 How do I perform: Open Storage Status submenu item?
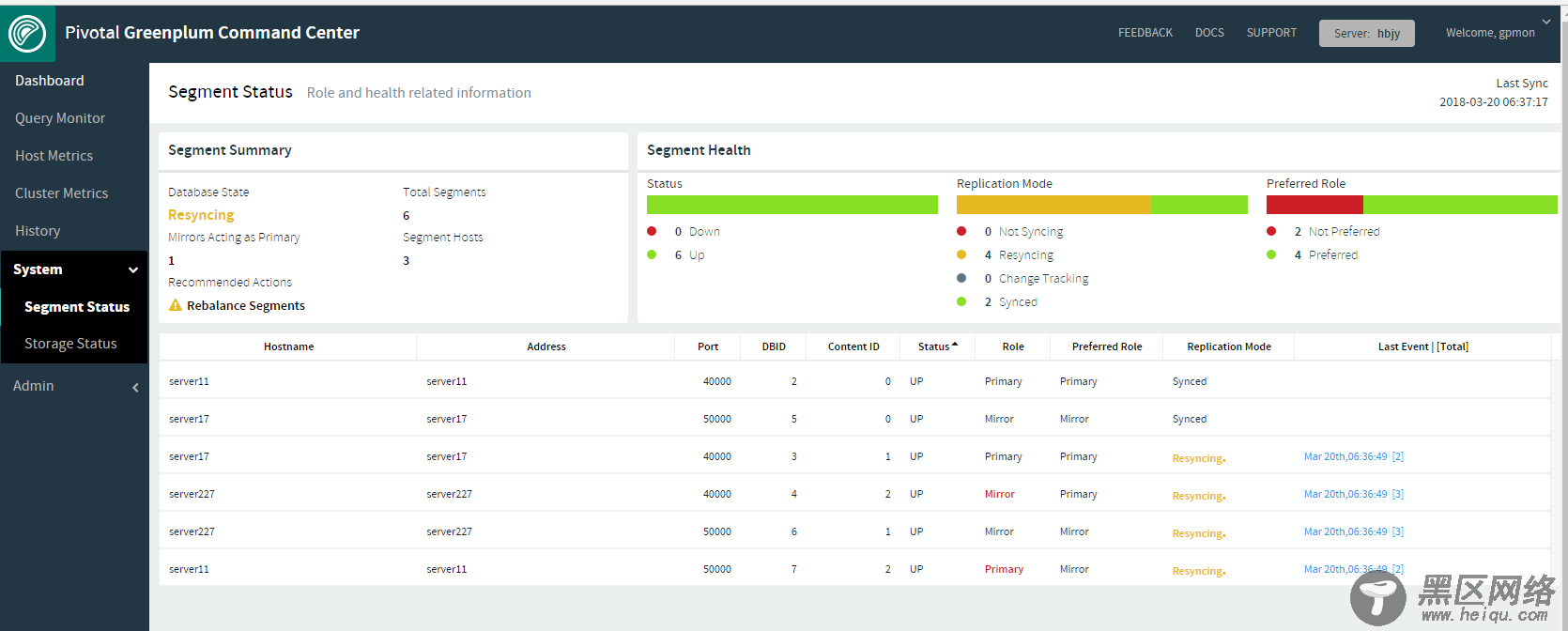70,344
